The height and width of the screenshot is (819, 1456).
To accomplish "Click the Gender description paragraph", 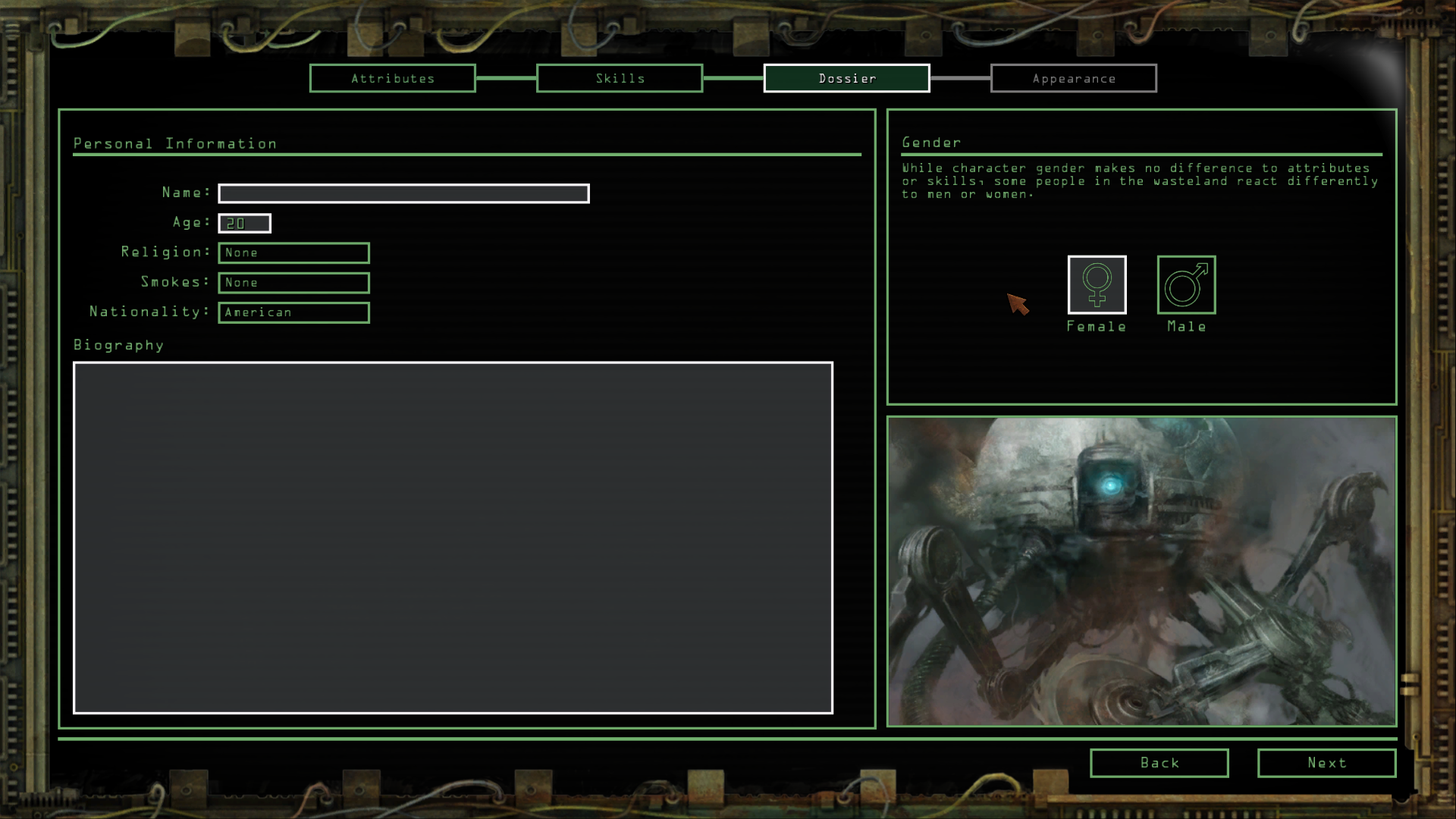I will [1140, 181].
